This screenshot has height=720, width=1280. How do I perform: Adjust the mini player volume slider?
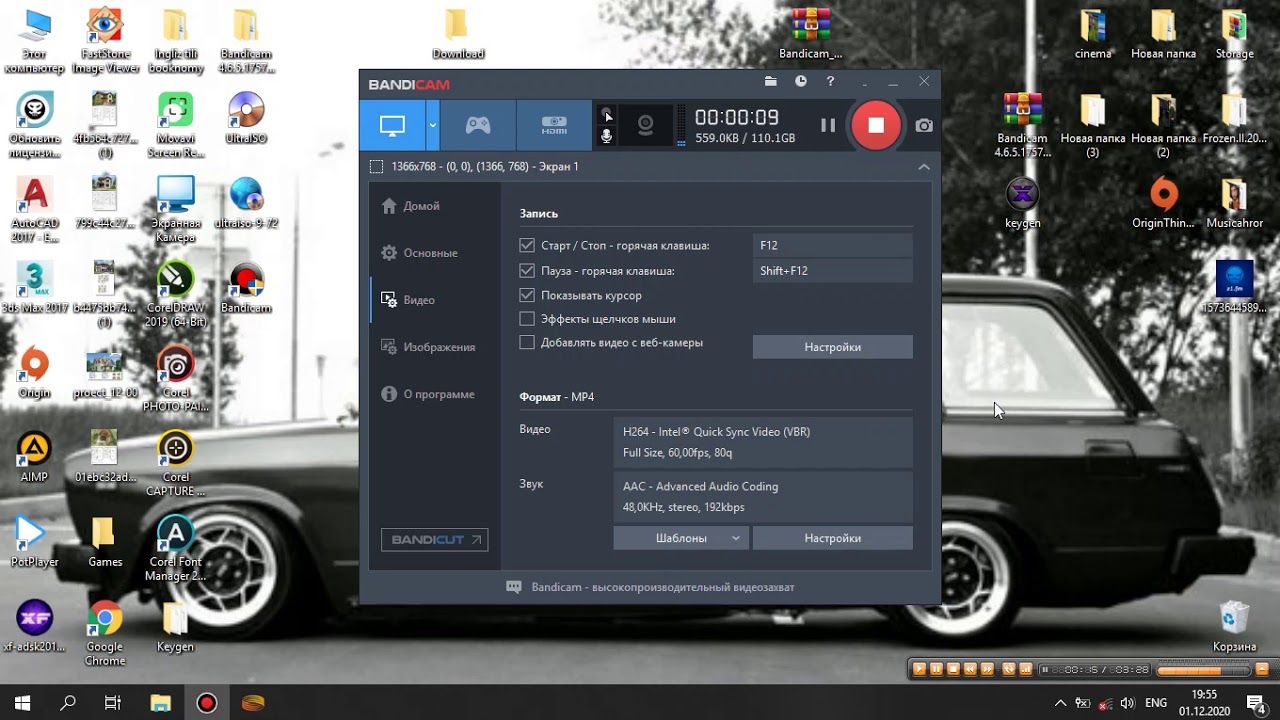[1203, 670]
